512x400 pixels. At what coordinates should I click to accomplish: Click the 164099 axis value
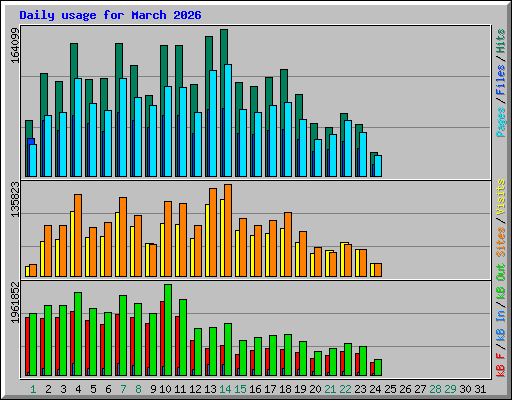(x=15, y=45)
